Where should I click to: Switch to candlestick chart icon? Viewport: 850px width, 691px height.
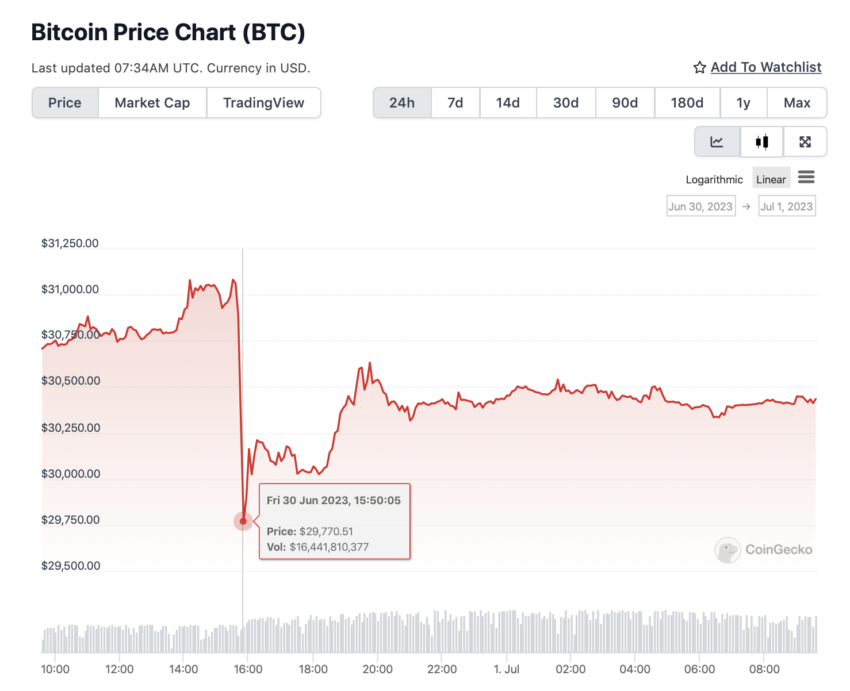(x=762, y=142)
